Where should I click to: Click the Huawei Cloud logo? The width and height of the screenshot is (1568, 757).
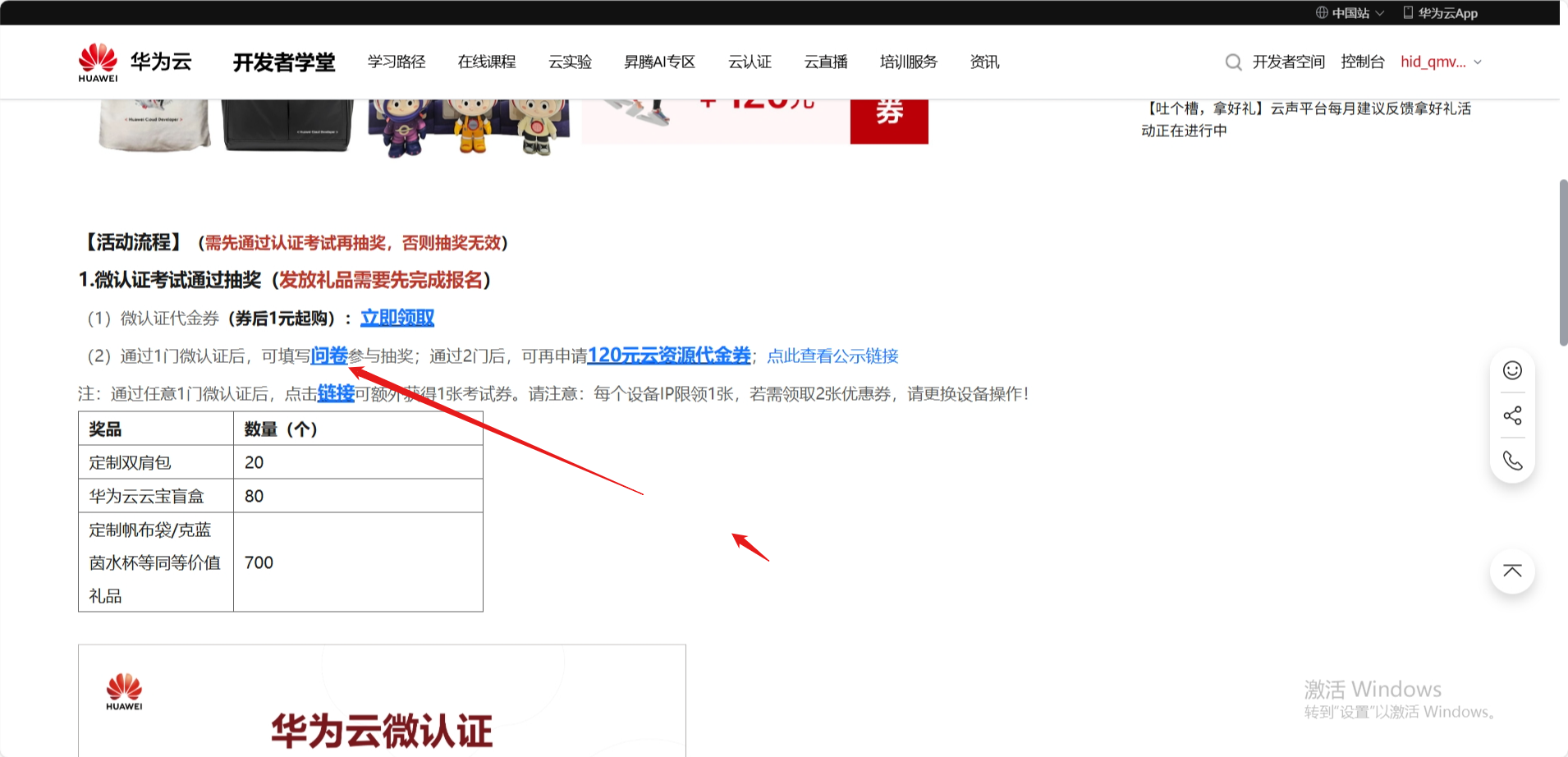click(x=135, y=62)
